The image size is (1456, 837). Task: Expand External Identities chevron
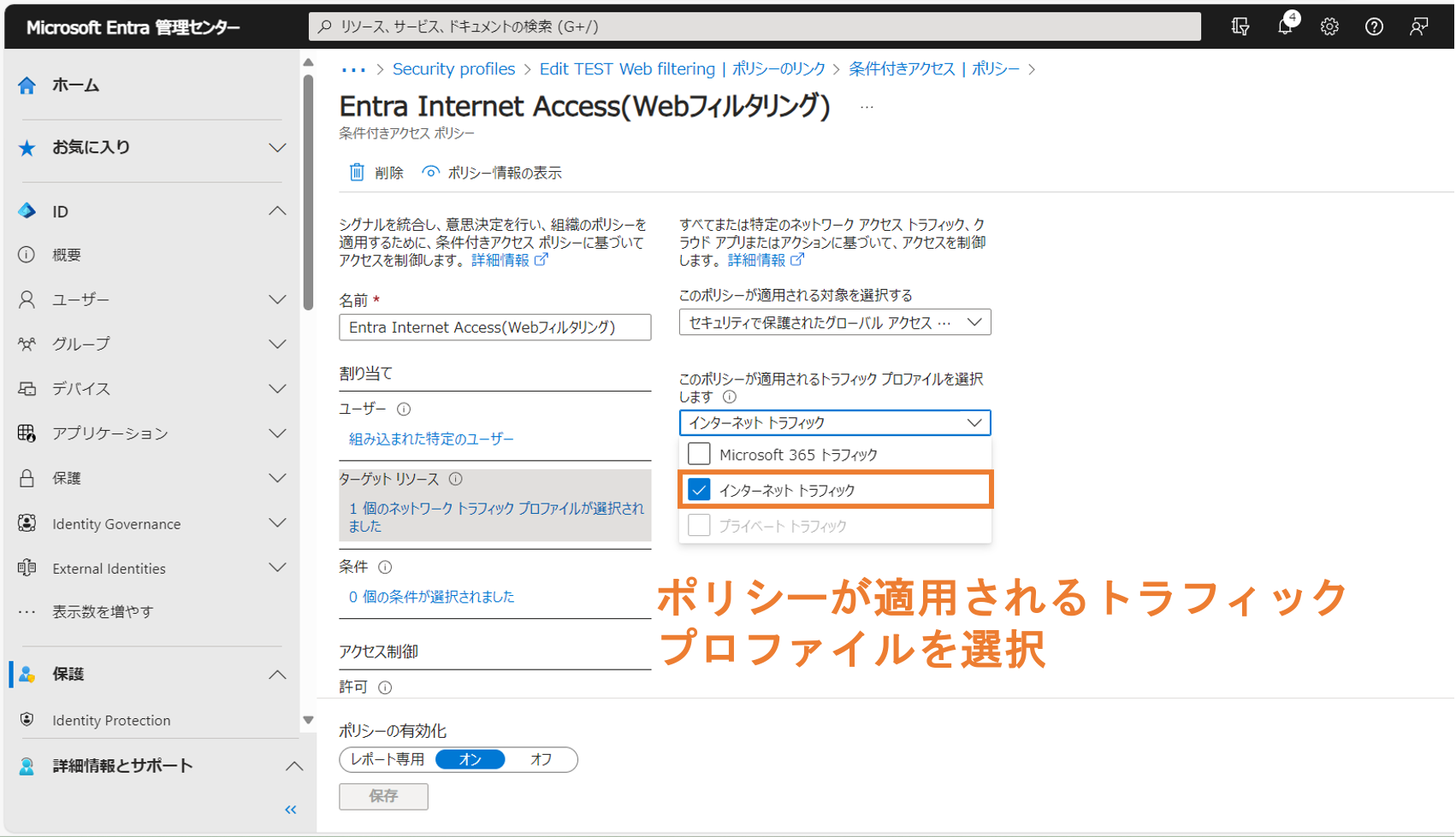[277, 568]
